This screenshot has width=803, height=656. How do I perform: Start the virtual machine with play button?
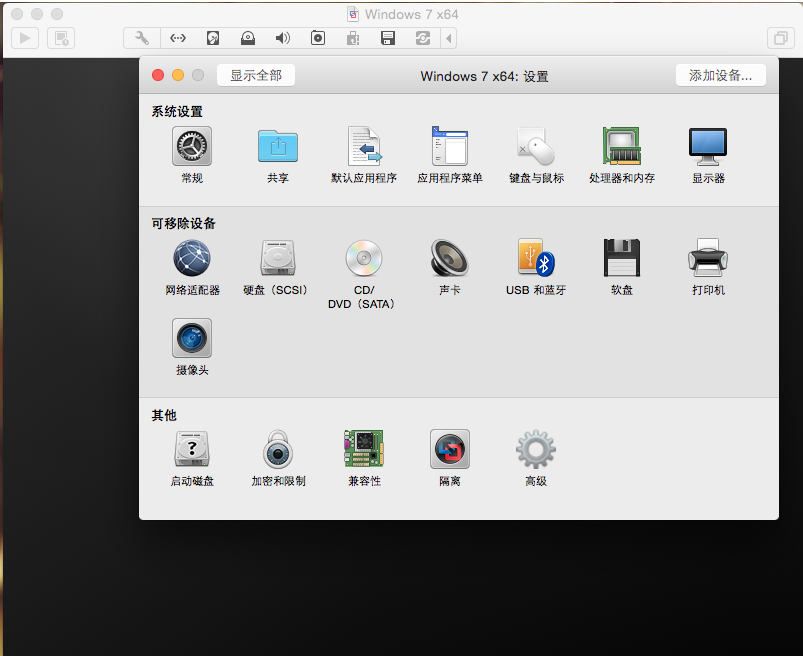[25, 38]
